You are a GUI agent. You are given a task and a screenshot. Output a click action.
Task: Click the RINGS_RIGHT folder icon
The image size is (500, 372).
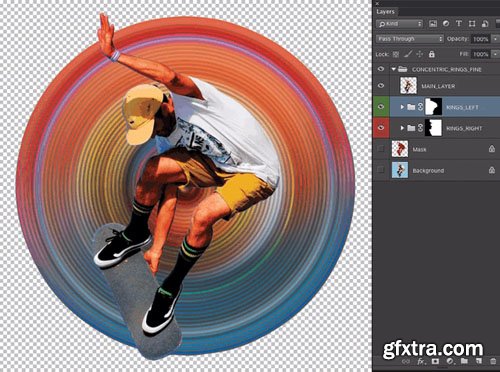(x=411, y=128)
